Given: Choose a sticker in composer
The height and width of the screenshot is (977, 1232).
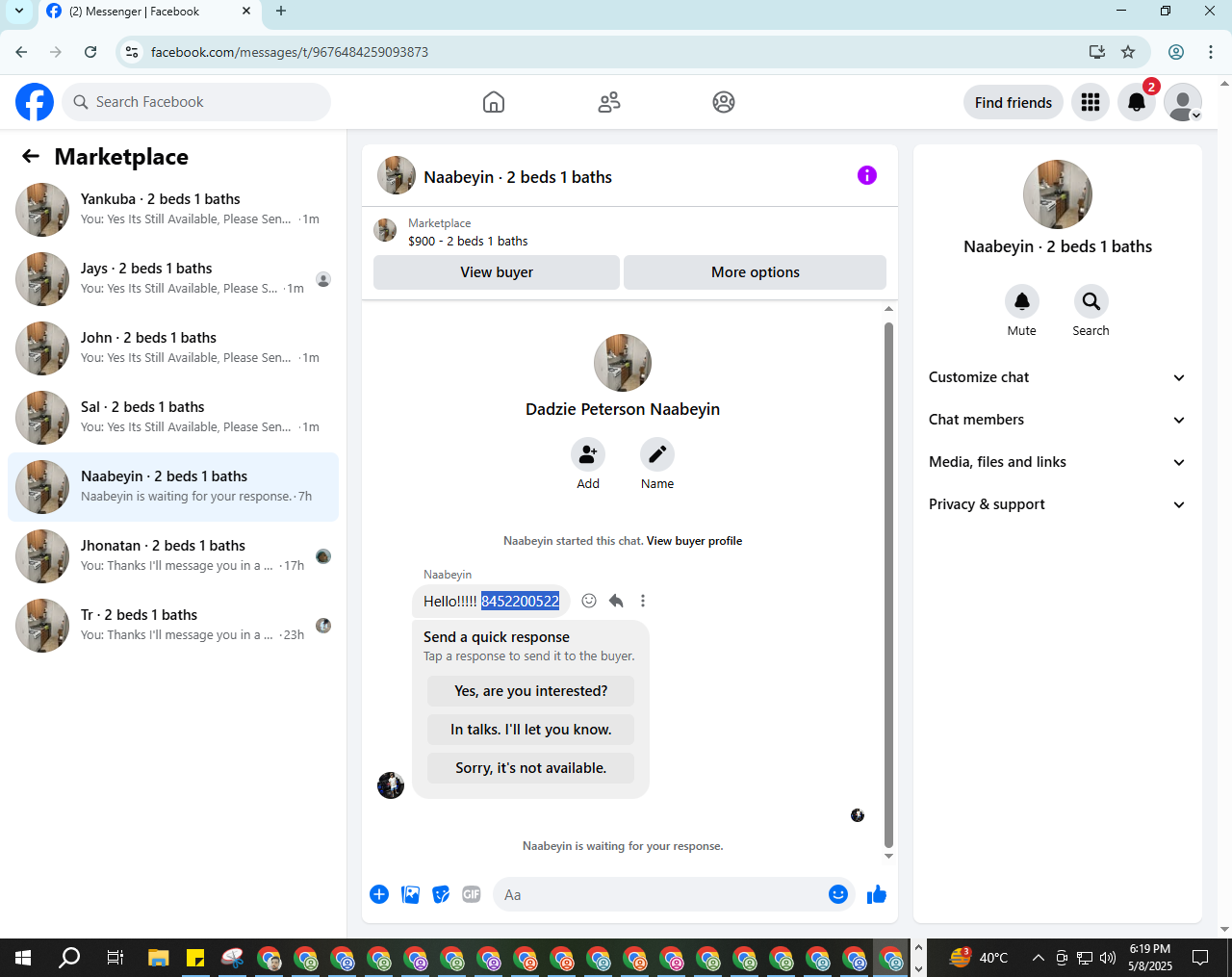Looking at the screenshot, I should click(441, 894).
